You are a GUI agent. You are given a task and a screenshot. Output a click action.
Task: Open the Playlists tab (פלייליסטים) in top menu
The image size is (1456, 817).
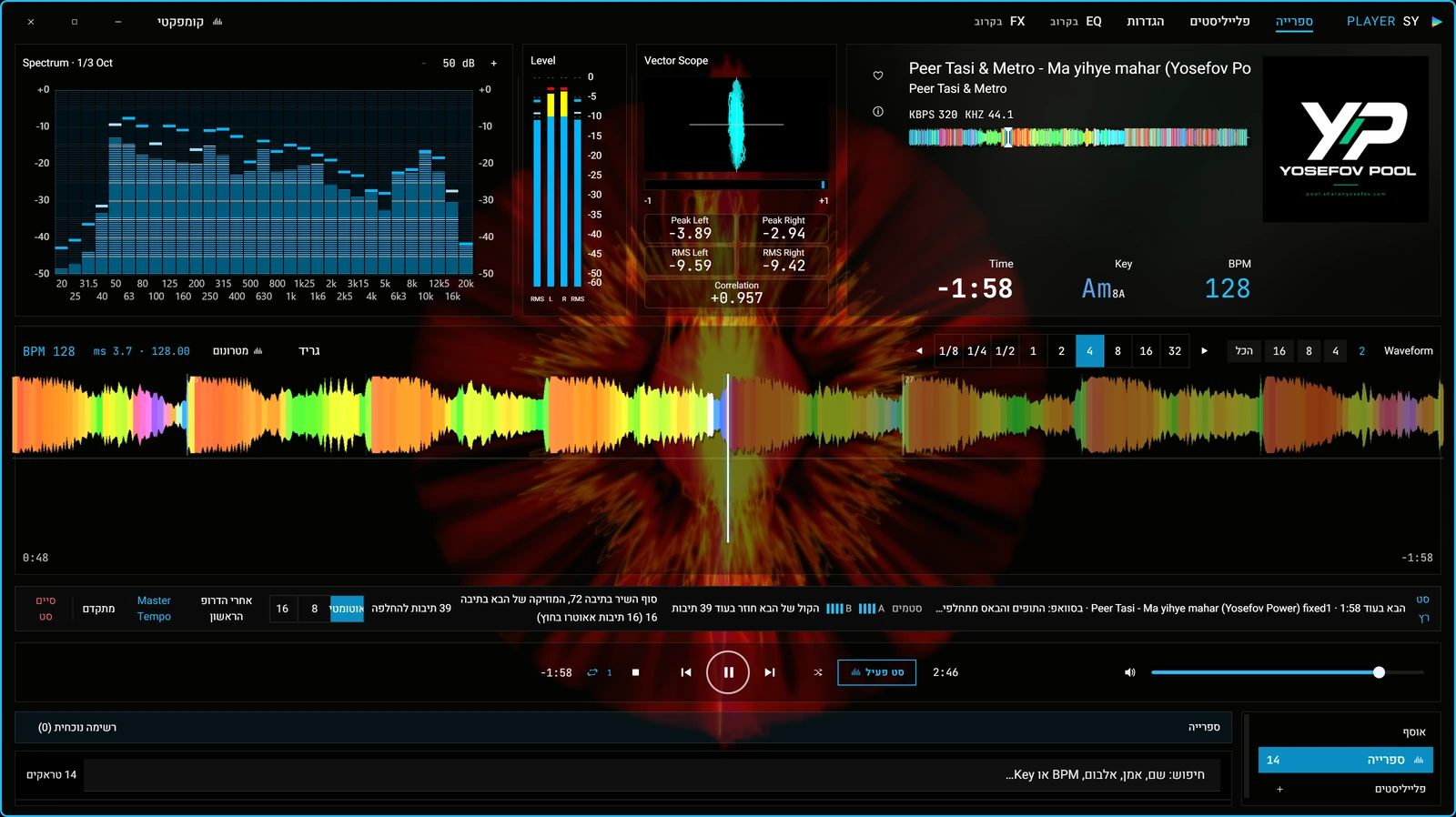point(1219,22)
